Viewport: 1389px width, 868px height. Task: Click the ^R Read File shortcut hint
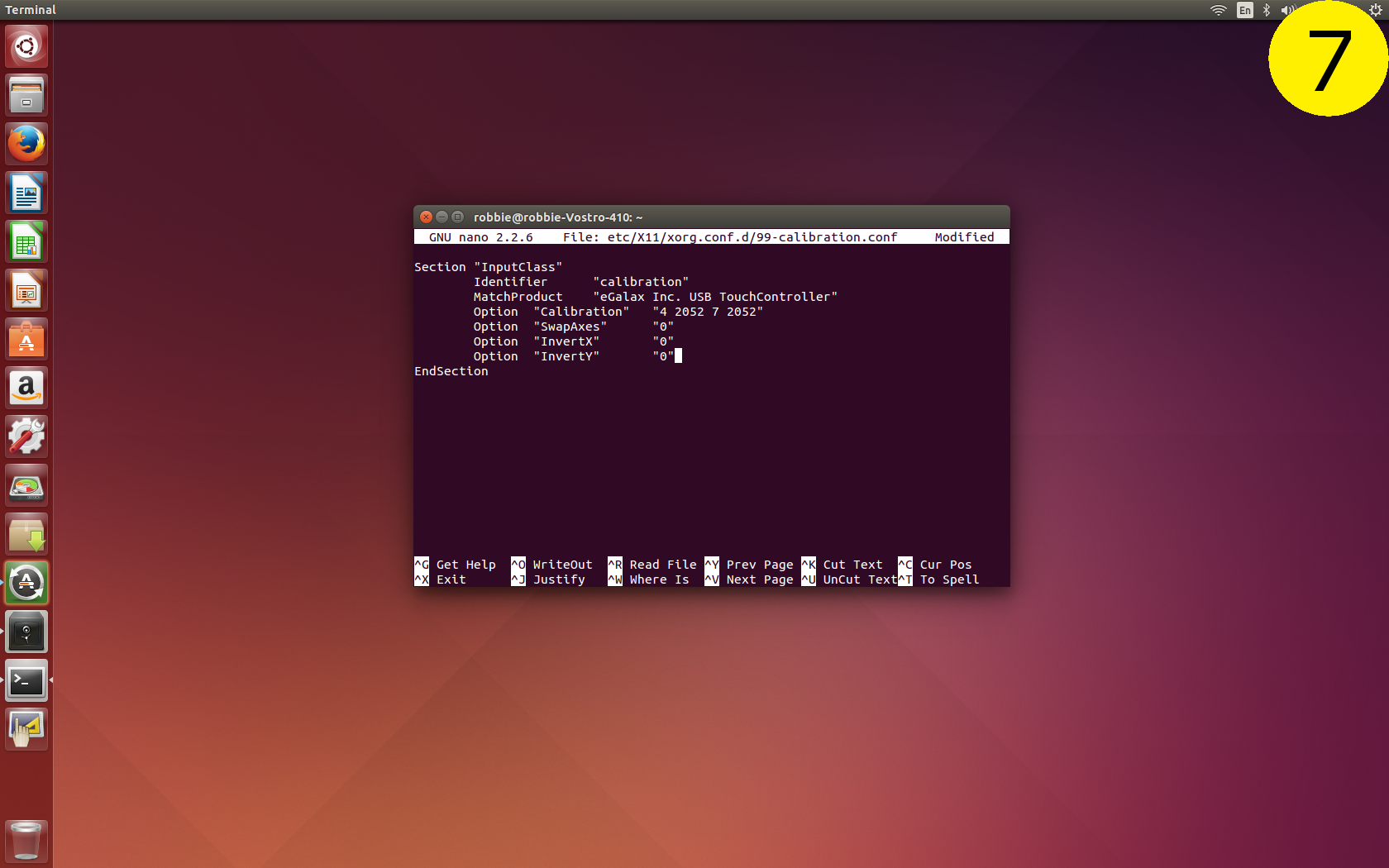pos(652,565)
